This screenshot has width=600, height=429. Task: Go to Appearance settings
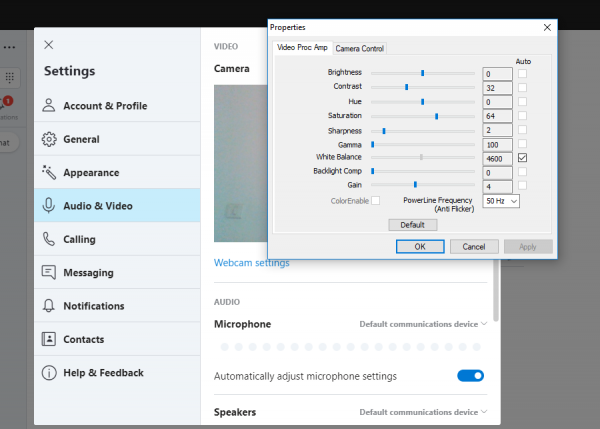pyautogui.click(x=117, y=172)
